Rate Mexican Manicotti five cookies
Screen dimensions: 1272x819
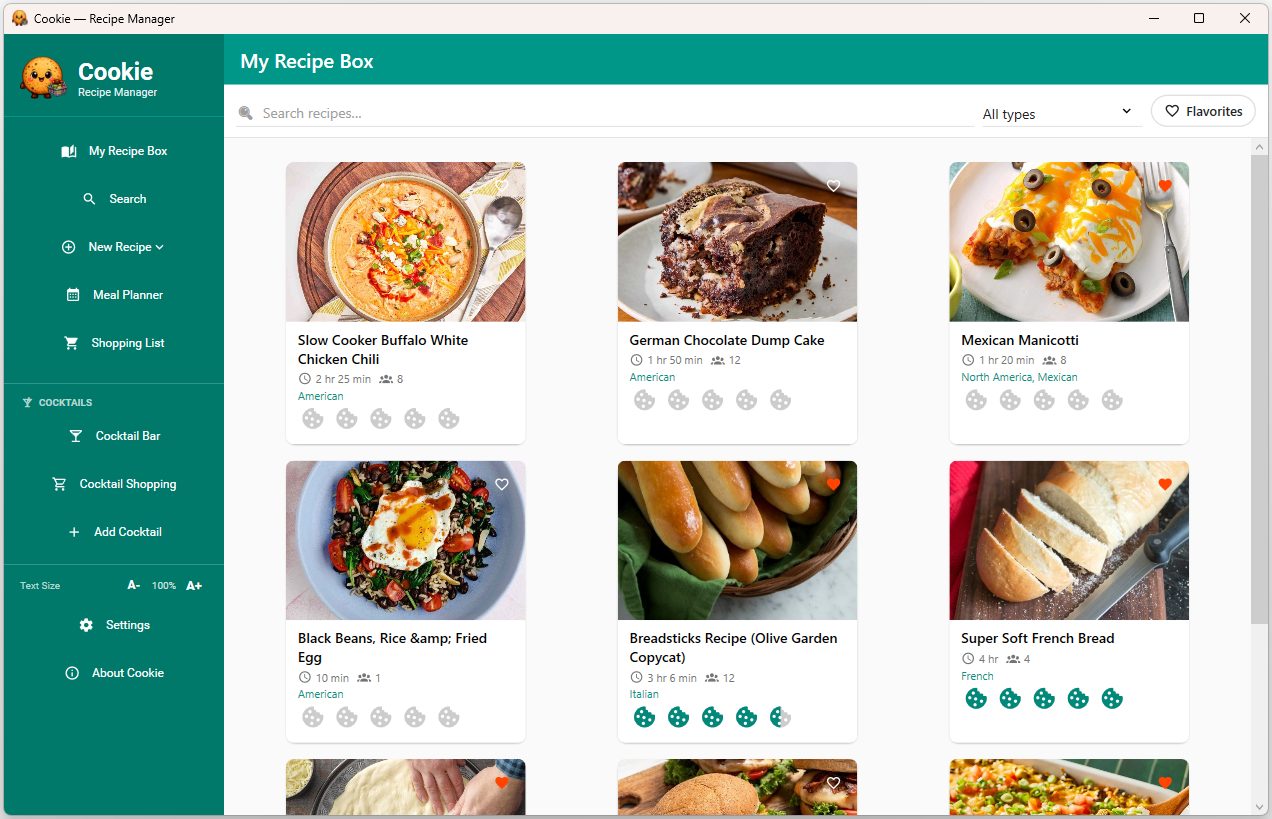(1112, 400)
